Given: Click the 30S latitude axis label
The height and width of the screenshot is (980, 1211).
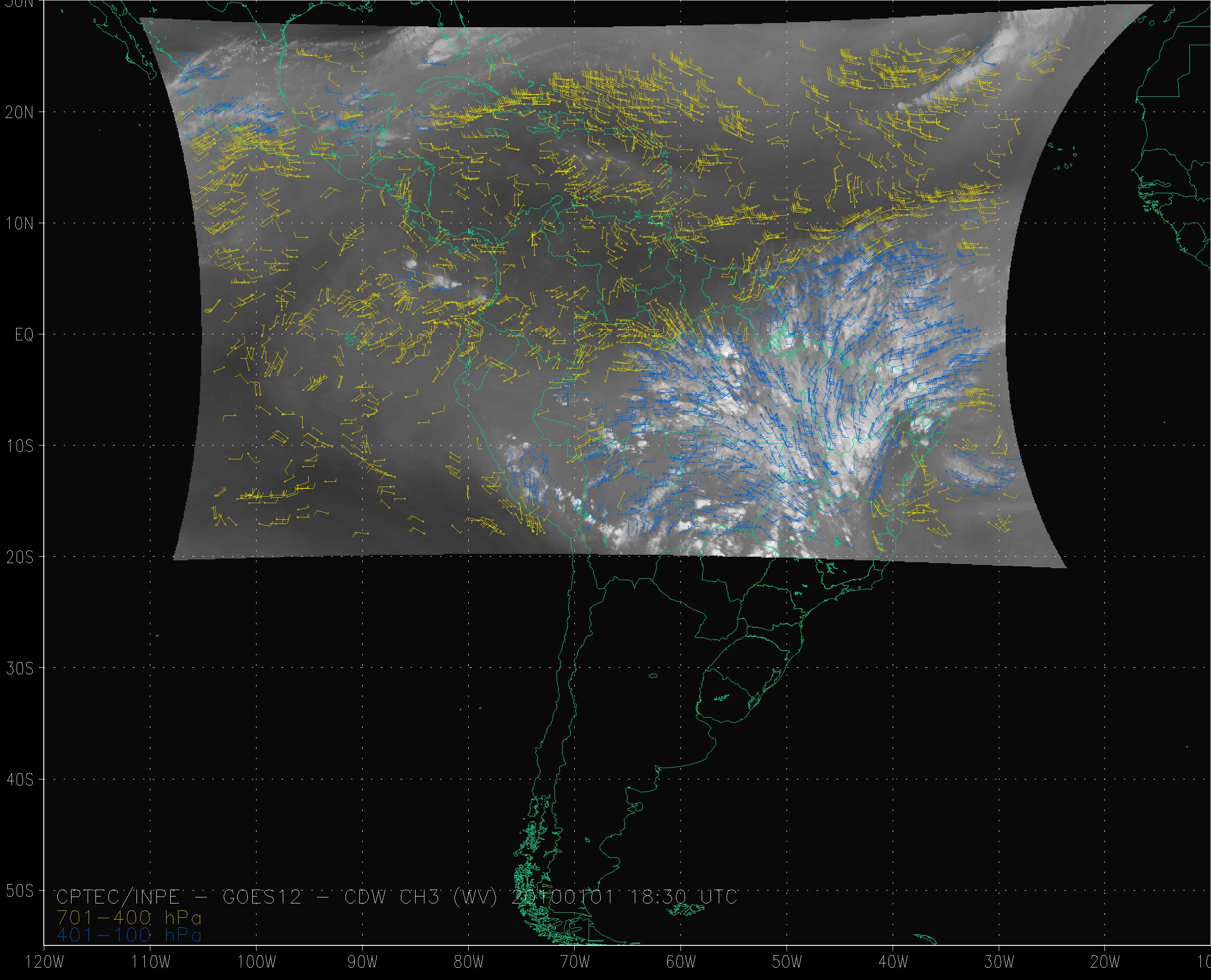Looking at the screenshot, I should click(x=21, y=668).
